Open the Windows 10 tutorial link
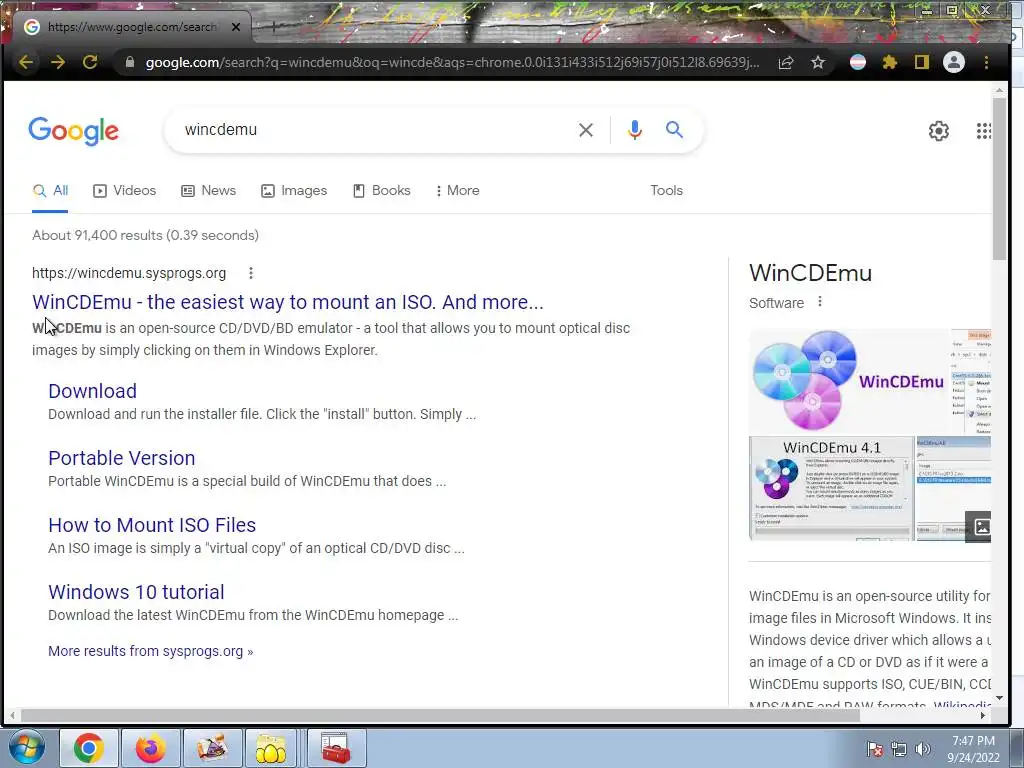This screenshot has width=1024, height=768. (136, 592)
